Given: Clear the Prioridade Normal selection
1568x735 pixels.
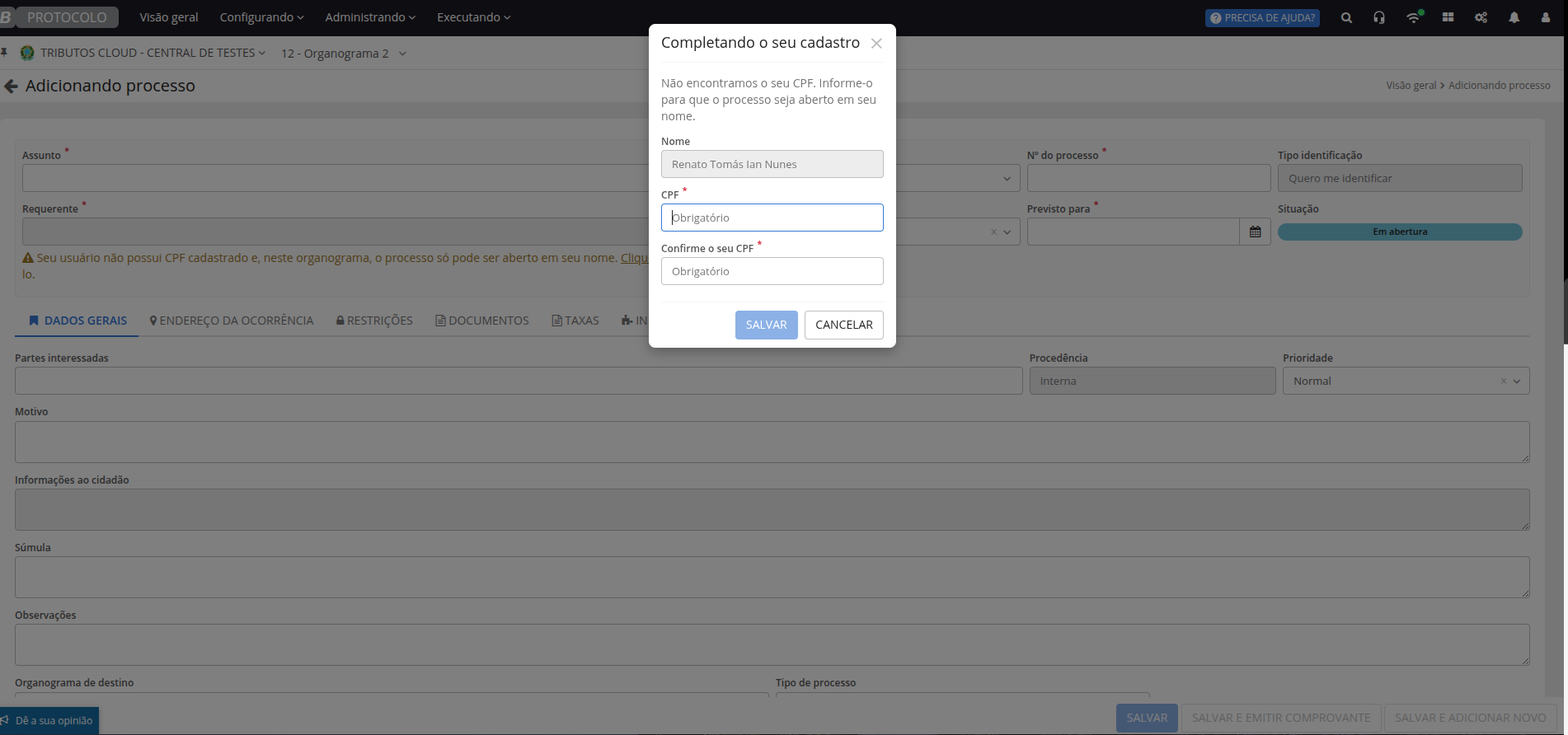Looking at the screenshot, I should (1503, 381).
